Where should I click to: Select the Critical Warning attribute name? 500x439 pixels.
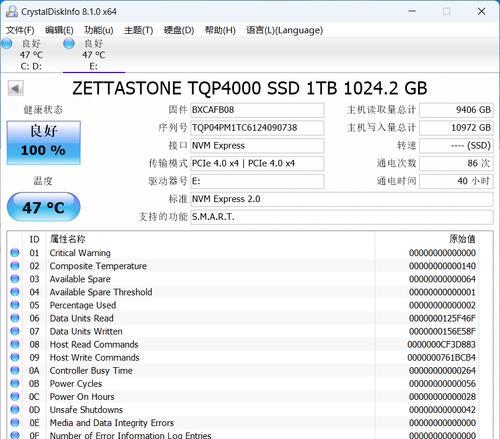pos(80,253)
